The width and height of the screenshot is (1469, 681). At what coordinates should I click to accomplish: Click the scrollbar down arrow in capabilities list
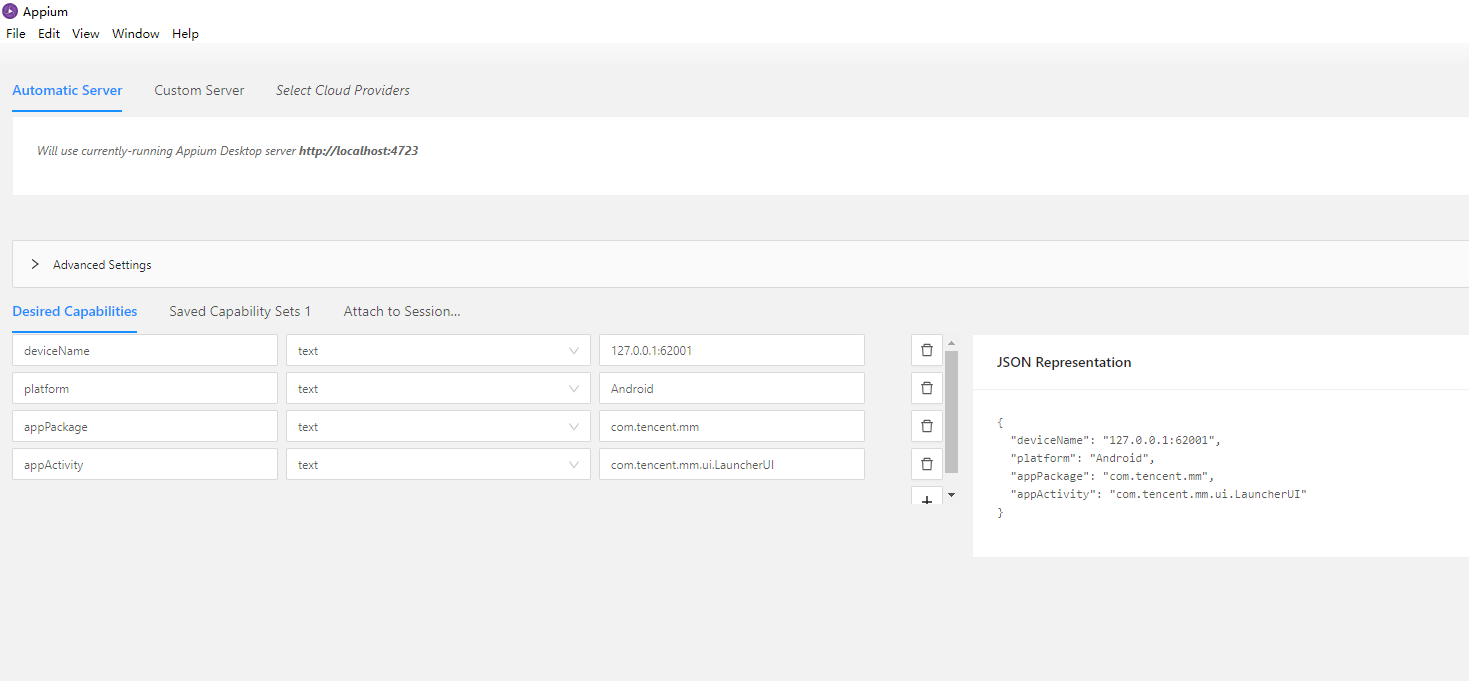(x=951, y=494)
